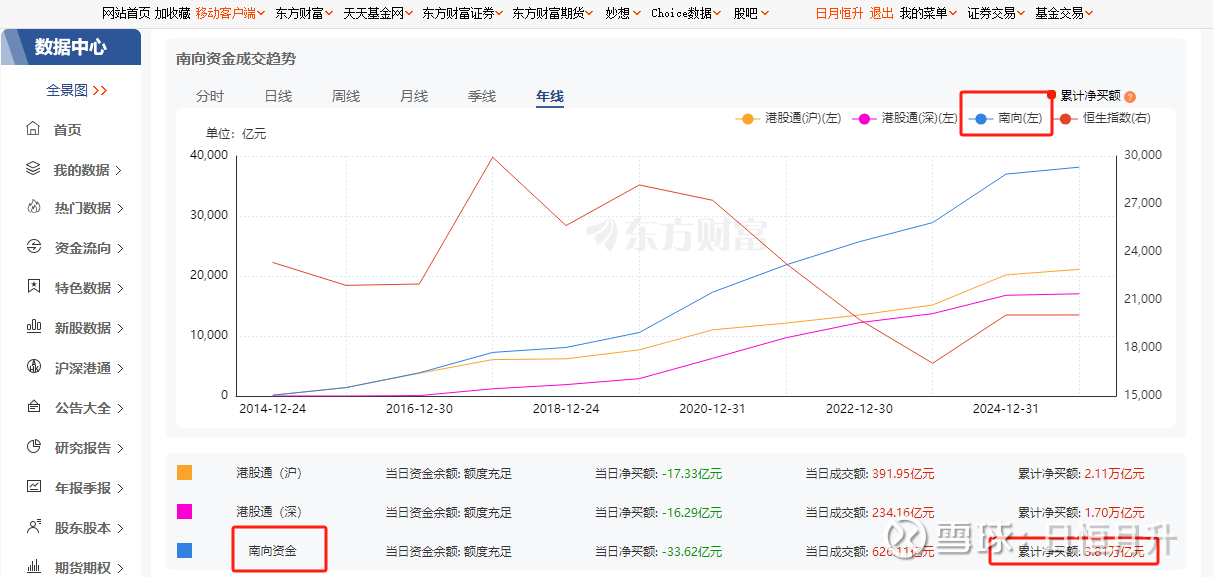Expand 特色数据 sidebar submenu

[119, 288]
